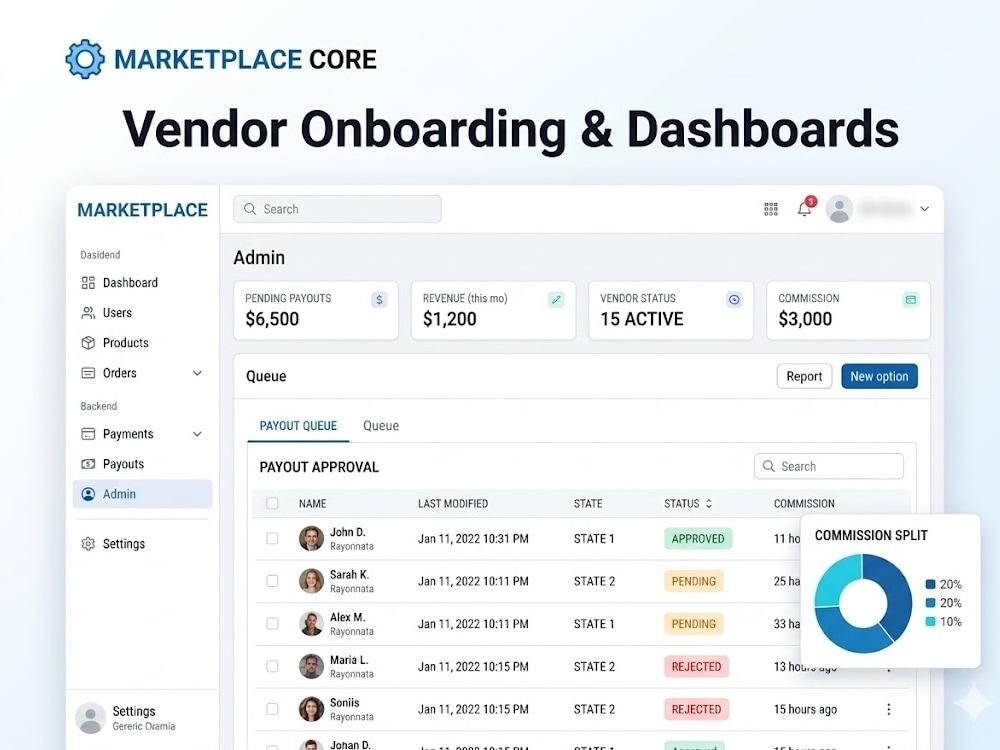The width and height of the screenshot is (1000, 750).
Task: Click the APPROVED status badge for John D.
Action: click(x=698, y=539)
